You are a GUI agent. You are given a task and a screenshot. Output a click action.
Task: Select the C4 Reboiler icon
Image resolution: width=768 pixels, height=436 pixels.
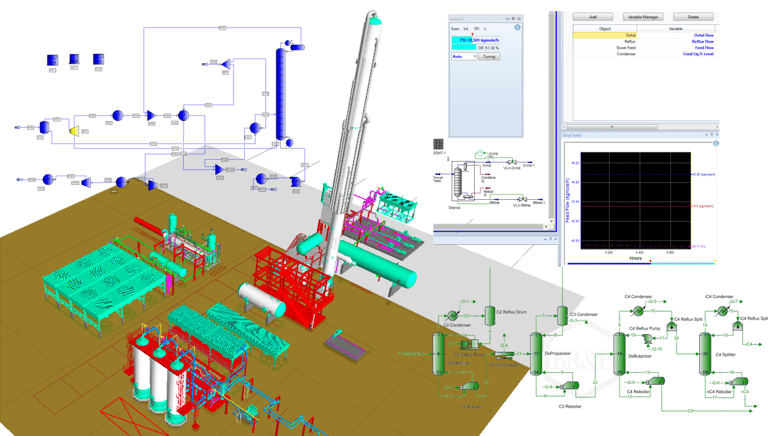655,381
